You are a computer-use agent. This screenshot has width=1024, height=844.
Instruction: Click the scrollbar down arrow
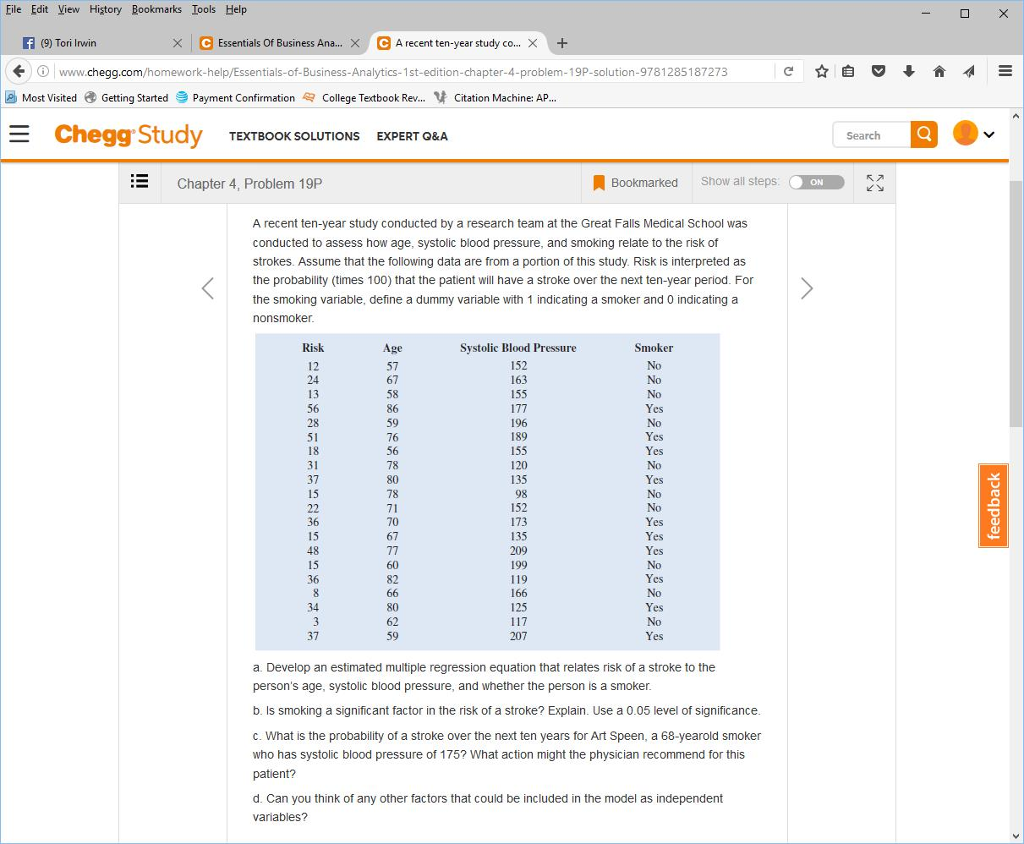(1016, 836)
